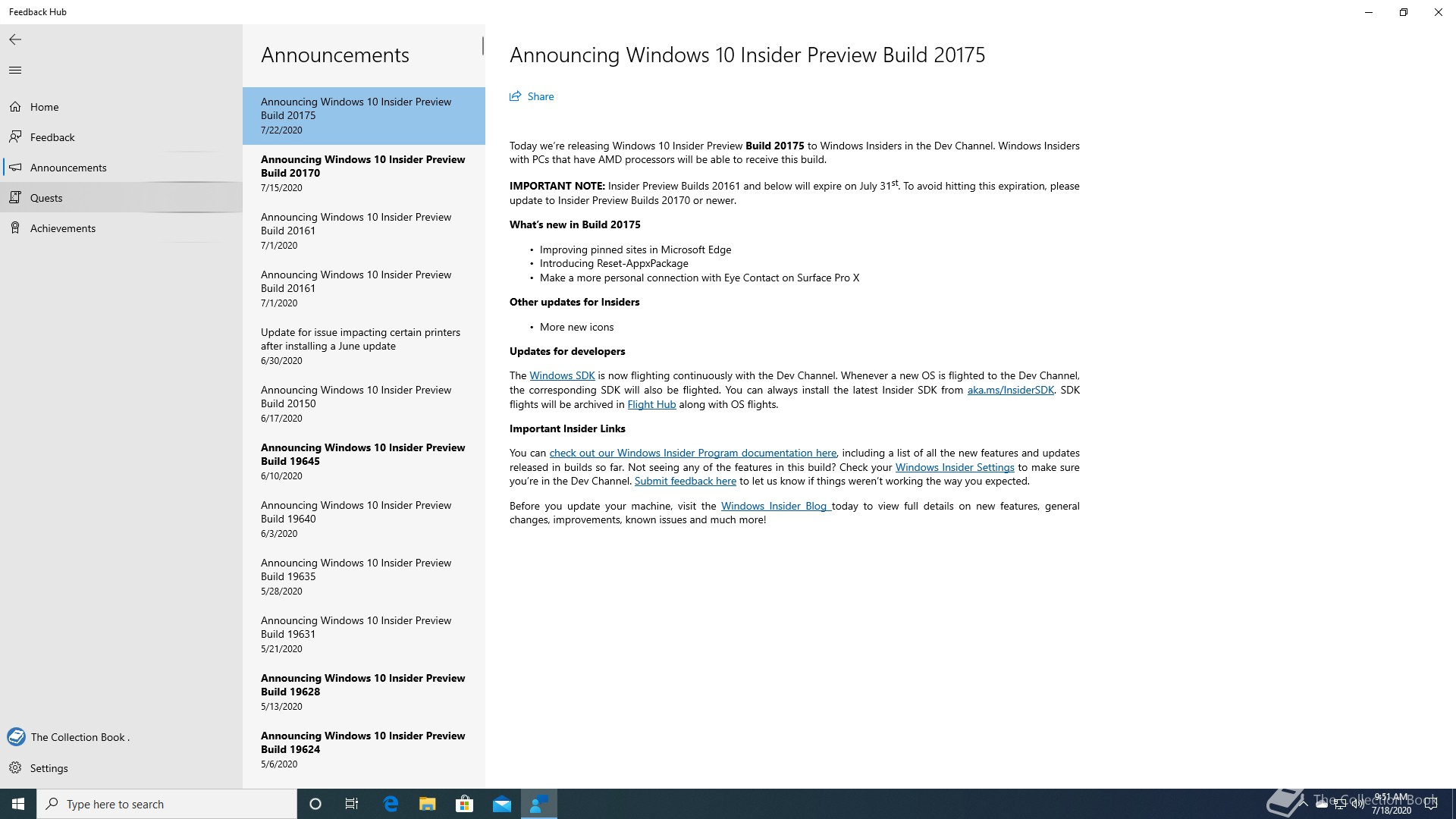Click the Achievements badge icon

point(15,228)
